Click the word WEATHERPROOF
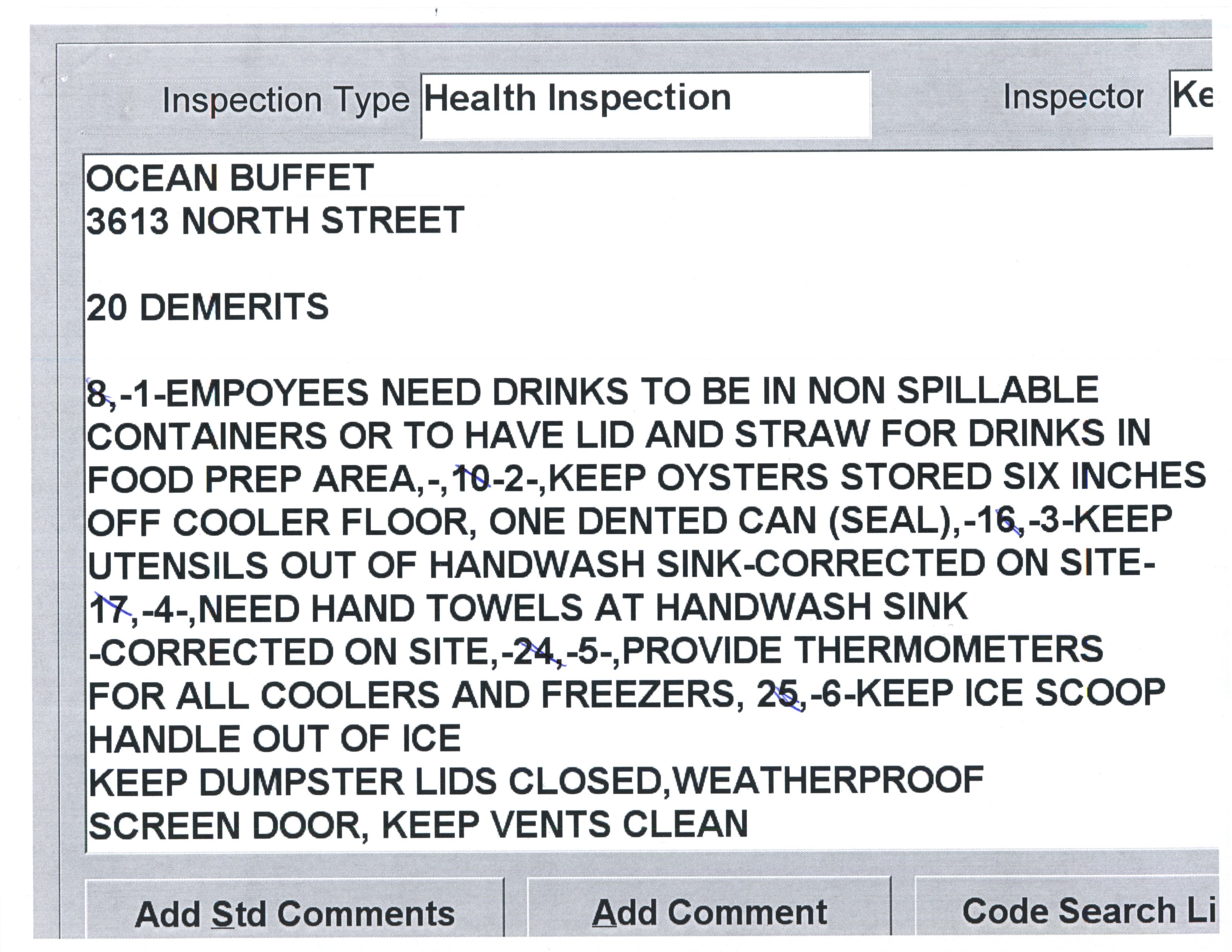The width and height of the screenshot is (1232, 952). 828,781
